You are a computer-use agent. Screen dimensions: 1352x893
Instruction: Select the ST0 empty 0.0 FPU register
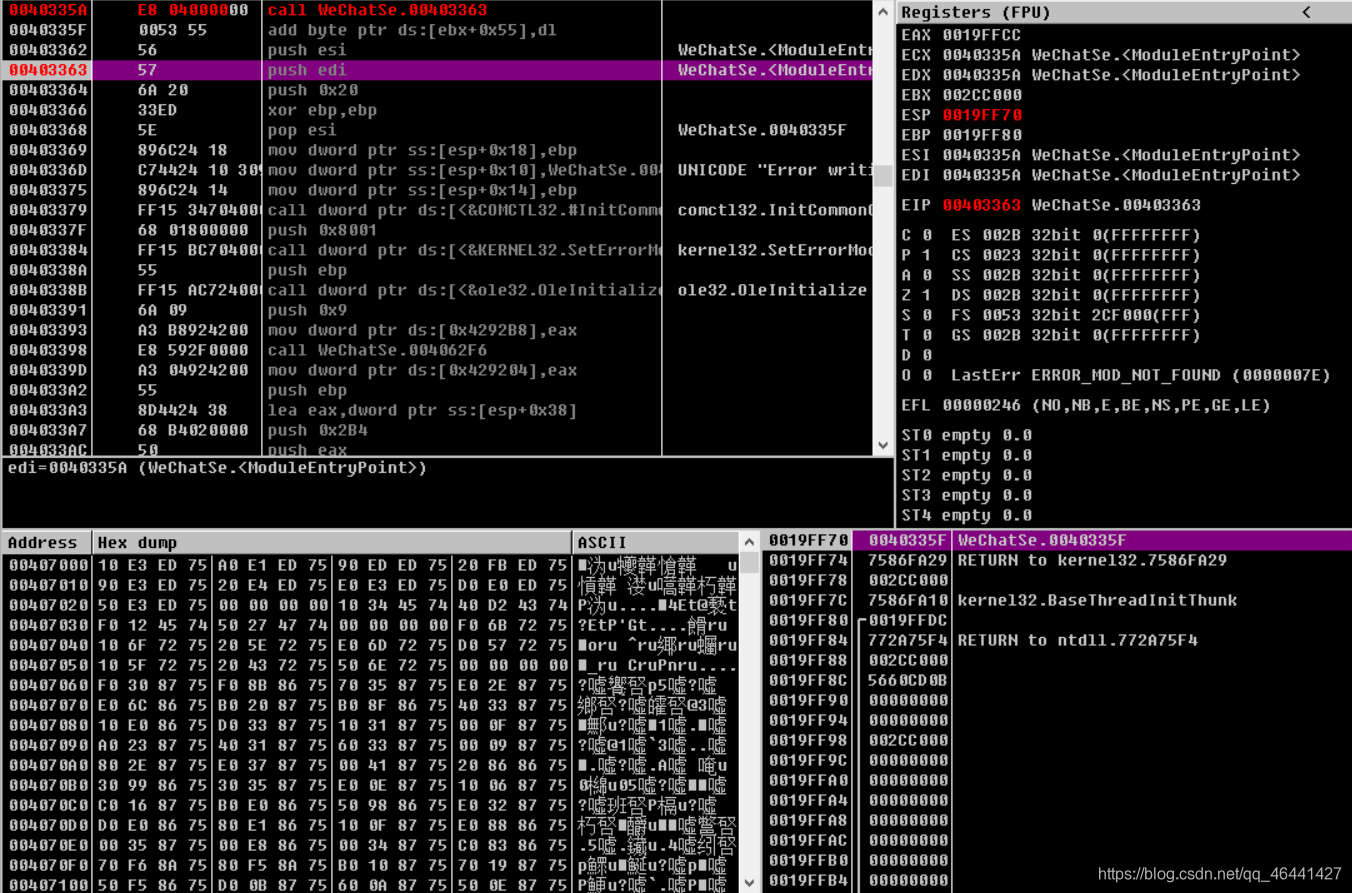point(966,435)
